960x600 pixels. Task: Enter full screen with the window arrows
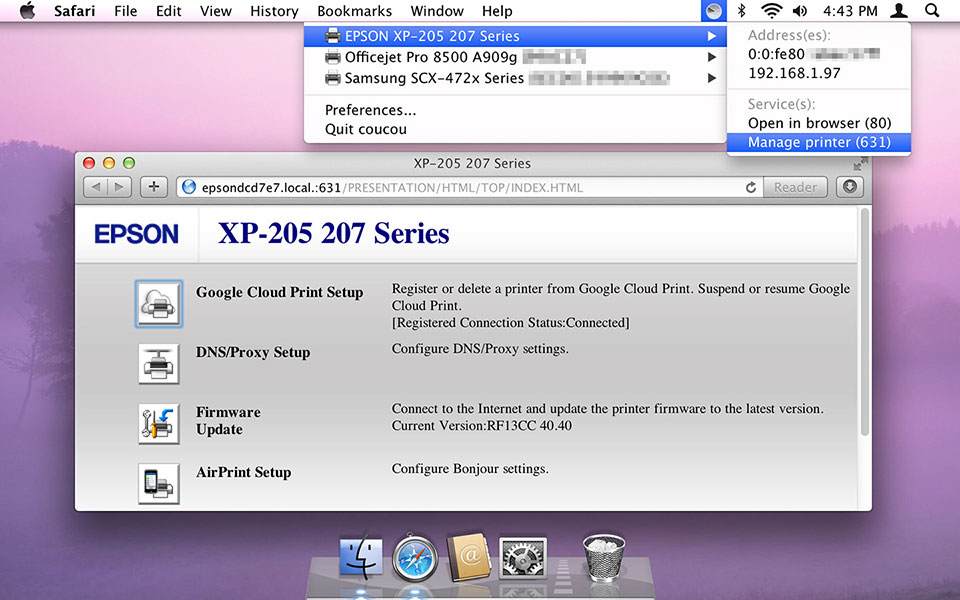coord(860,163)
